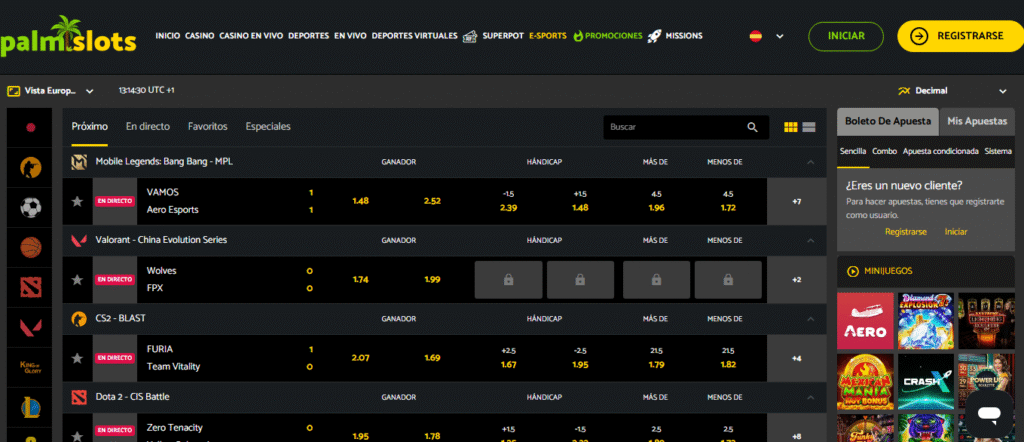The height and width of the screenshot is (442, 1024).
Task: Switch to the En directo tab
Action: (147, 127)
